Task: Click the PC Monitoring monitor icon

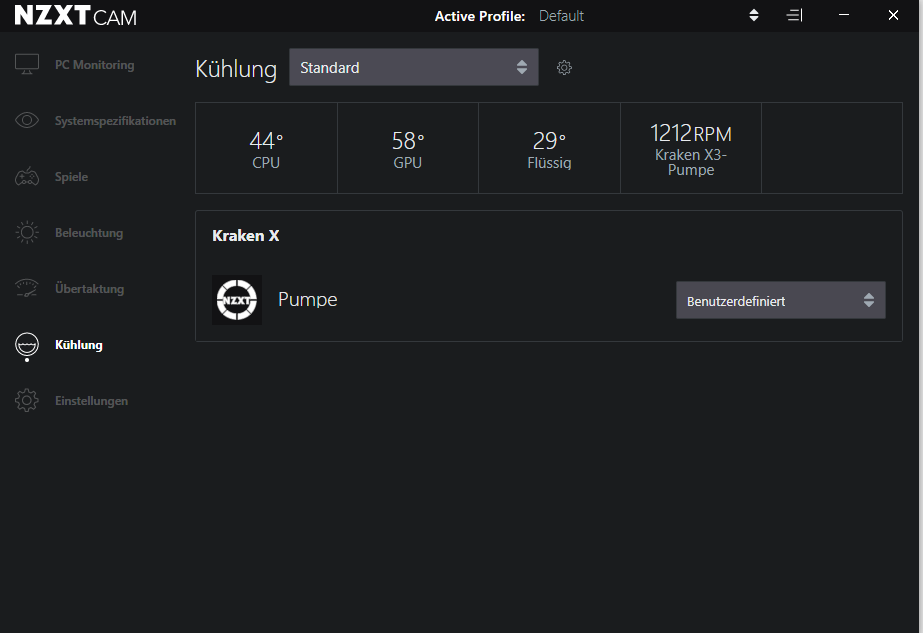Action: [x=26, y=64]
